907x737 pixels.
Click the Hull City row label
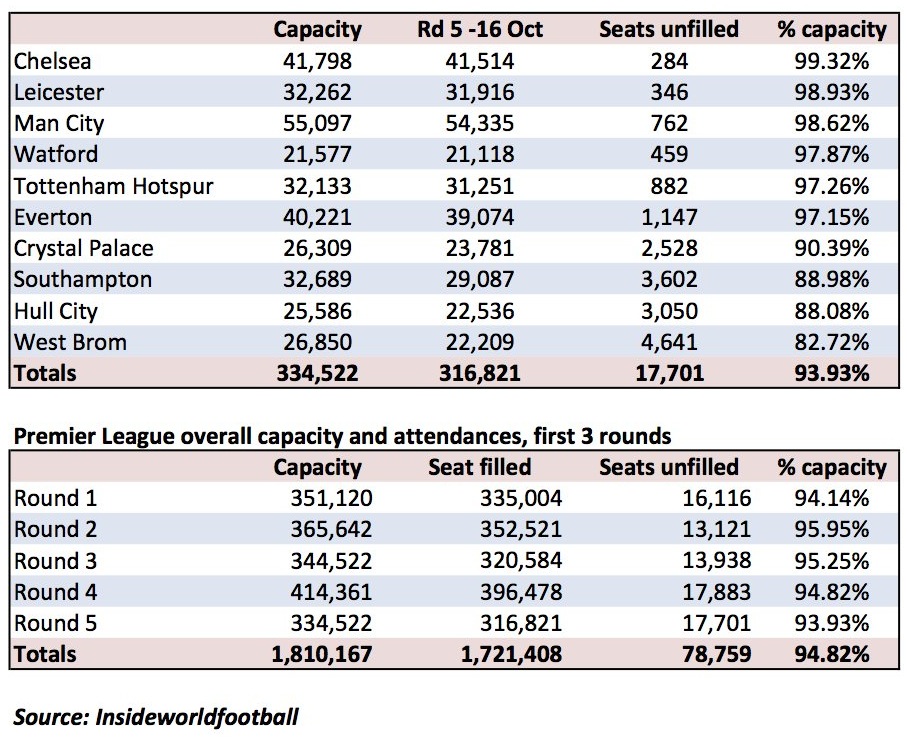tap(56, 312)
